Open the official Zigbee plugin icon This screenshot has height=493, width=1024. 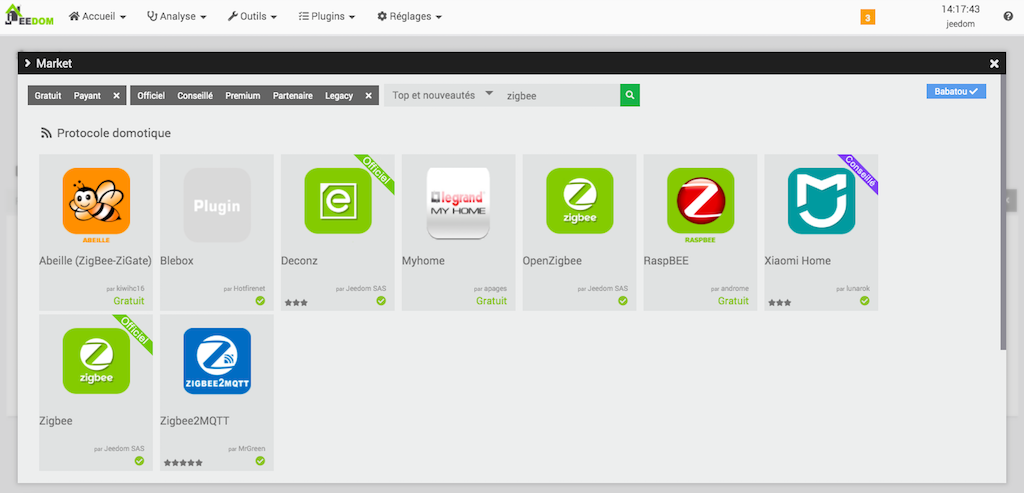coord(96,361)
